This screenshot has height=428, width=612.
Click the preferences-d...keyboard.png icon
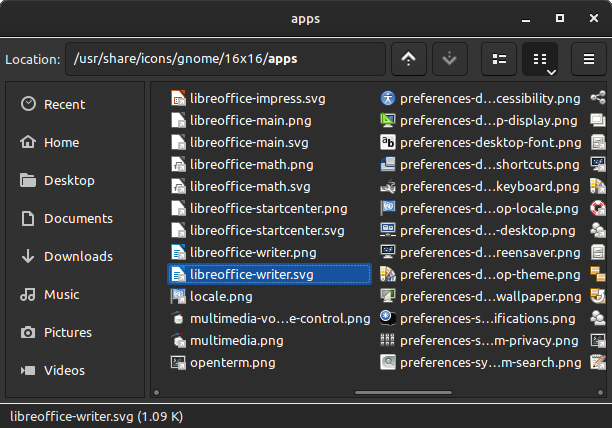pos(388,186)
